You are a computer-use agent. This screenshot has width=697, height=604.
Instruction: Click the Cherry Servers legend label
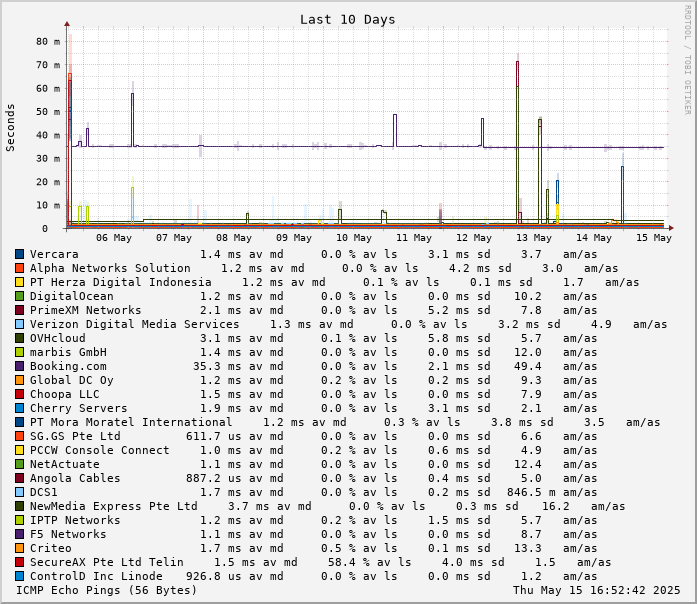(x=78, y=408)
